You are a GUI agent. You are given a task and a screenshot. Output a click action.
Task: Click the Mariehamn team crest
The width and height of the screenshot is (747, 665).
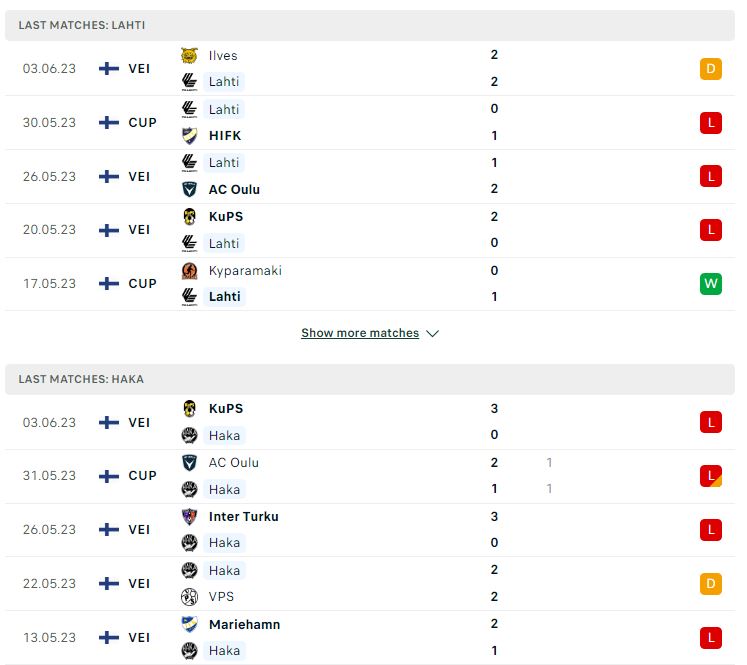pyautogui.click(x=190, y=624)
